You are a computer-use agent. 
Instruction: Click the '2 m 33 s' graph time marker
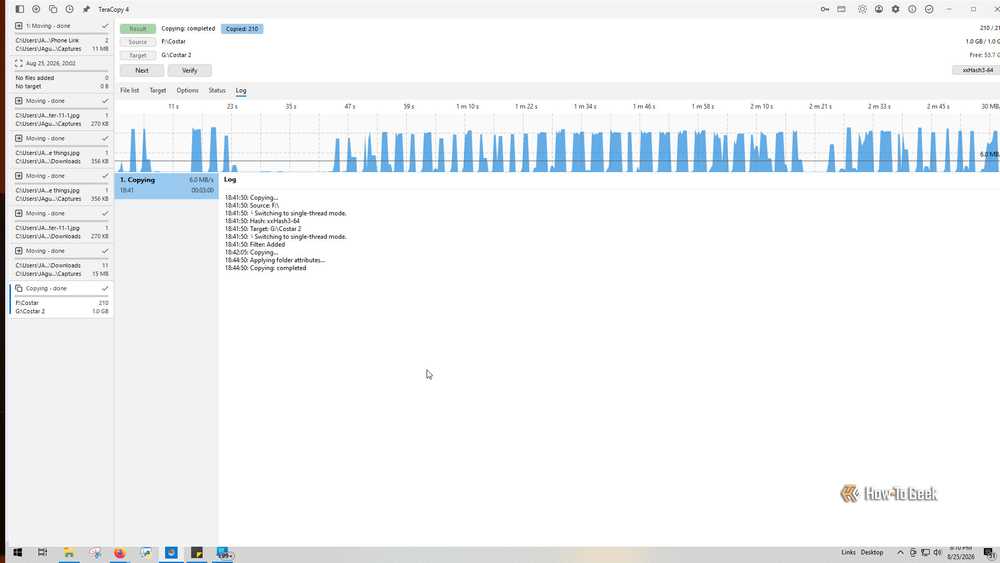pyautogui.click(x=879, y=106)
